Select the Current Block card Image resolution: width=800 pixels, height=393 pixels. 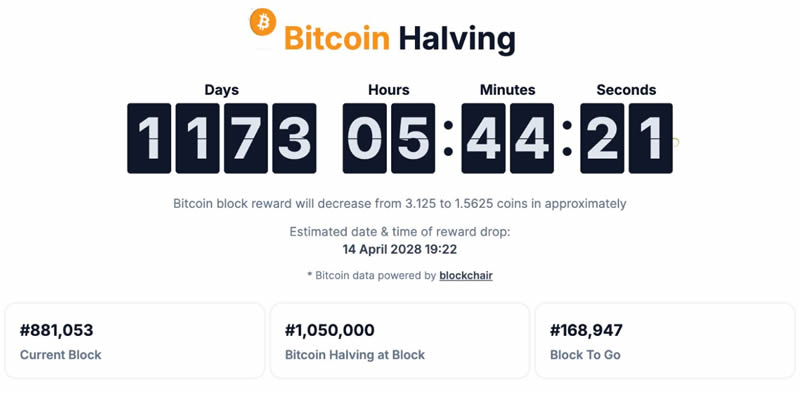(x=135, y=341)
